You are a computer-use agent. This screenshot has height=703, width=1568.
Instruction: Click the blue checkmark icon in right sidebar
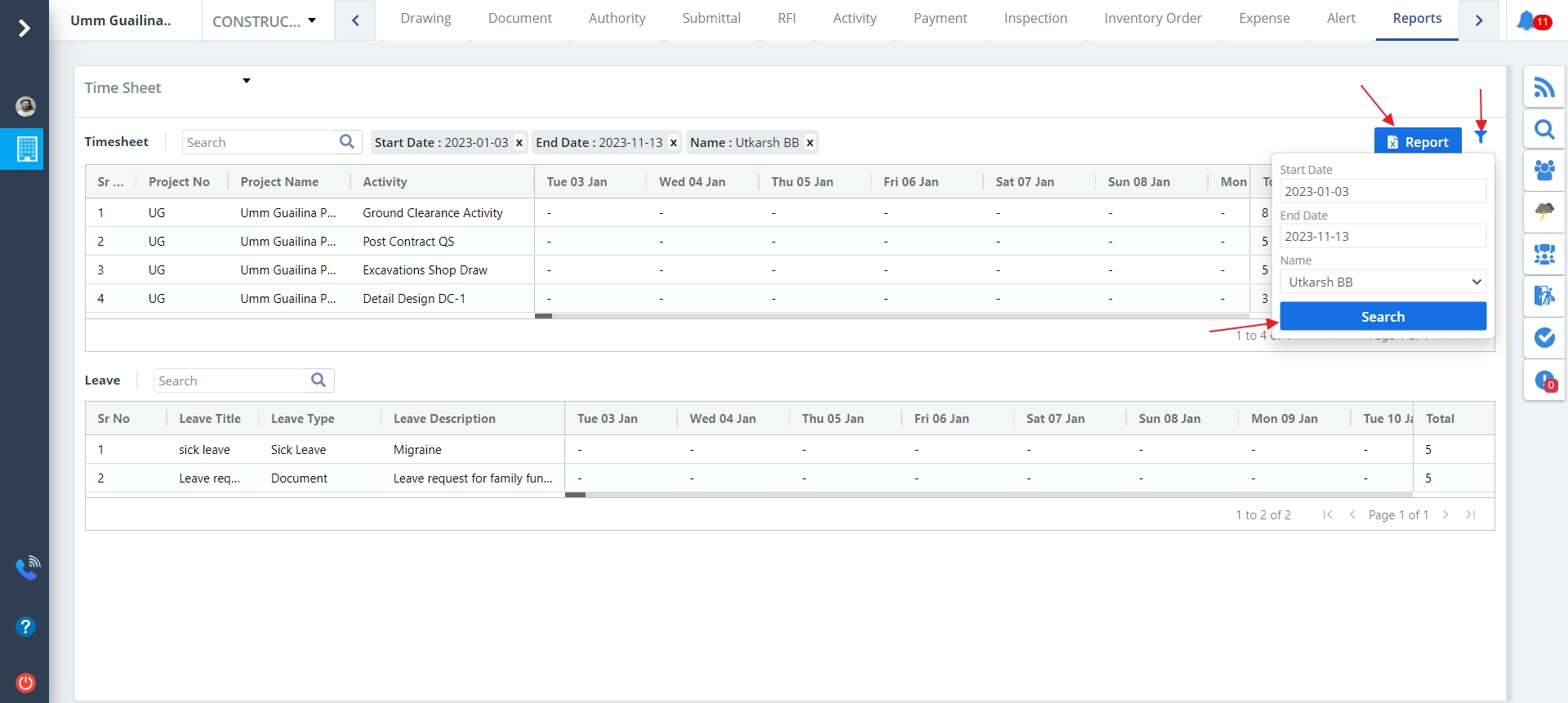pyautogui.click(x=1543, y=337)
